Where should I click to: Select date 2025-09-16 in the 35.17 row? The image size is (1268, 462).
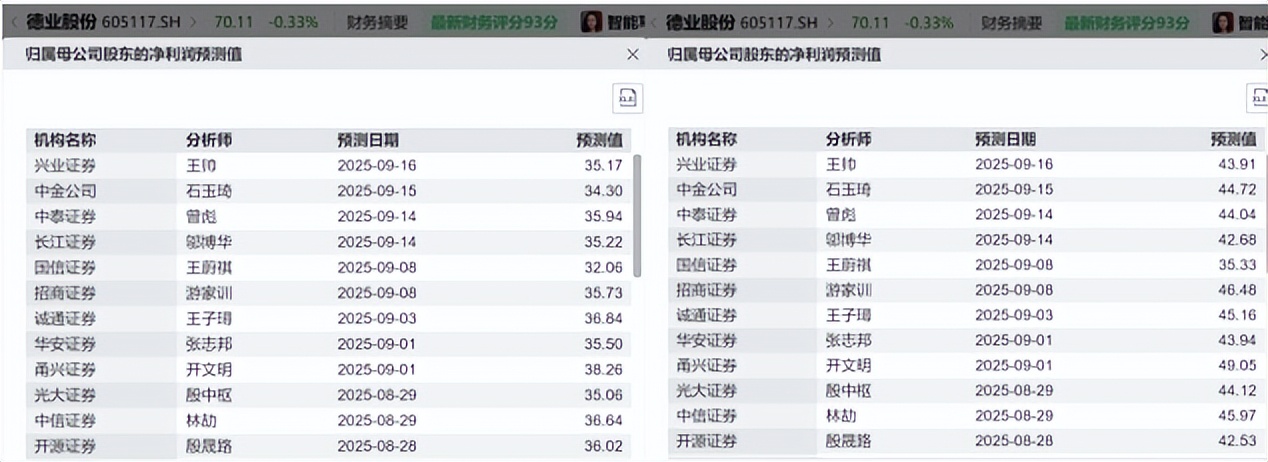click(377, 165)
